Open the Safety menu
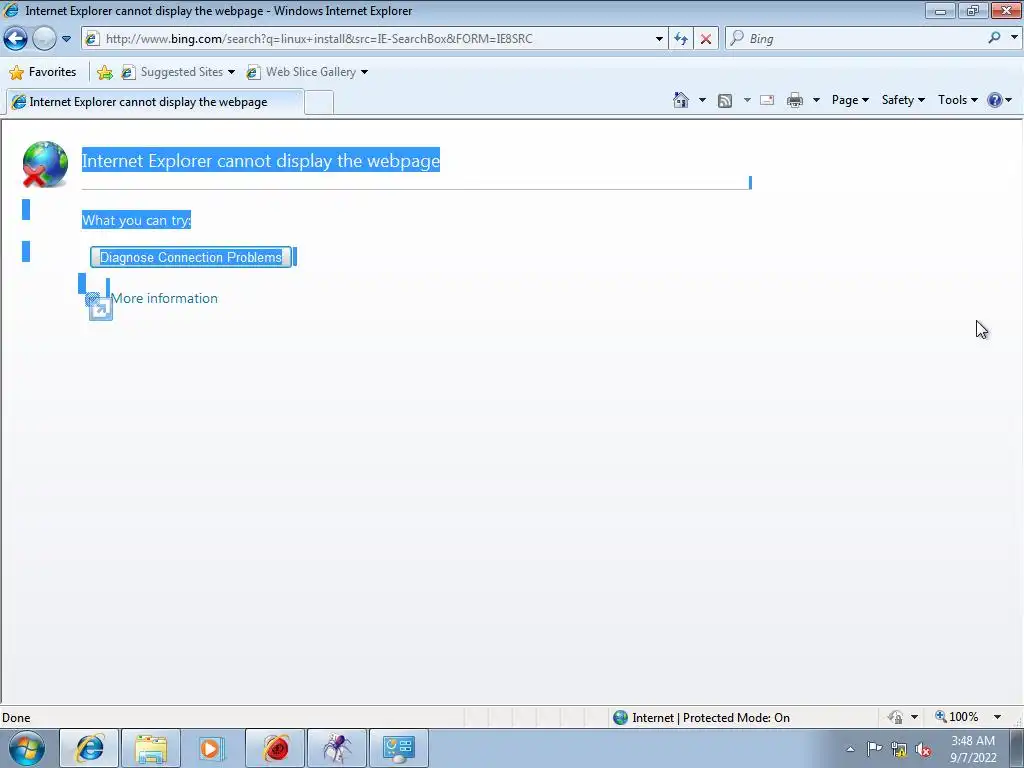1024x768 pixels. (903, 100)
